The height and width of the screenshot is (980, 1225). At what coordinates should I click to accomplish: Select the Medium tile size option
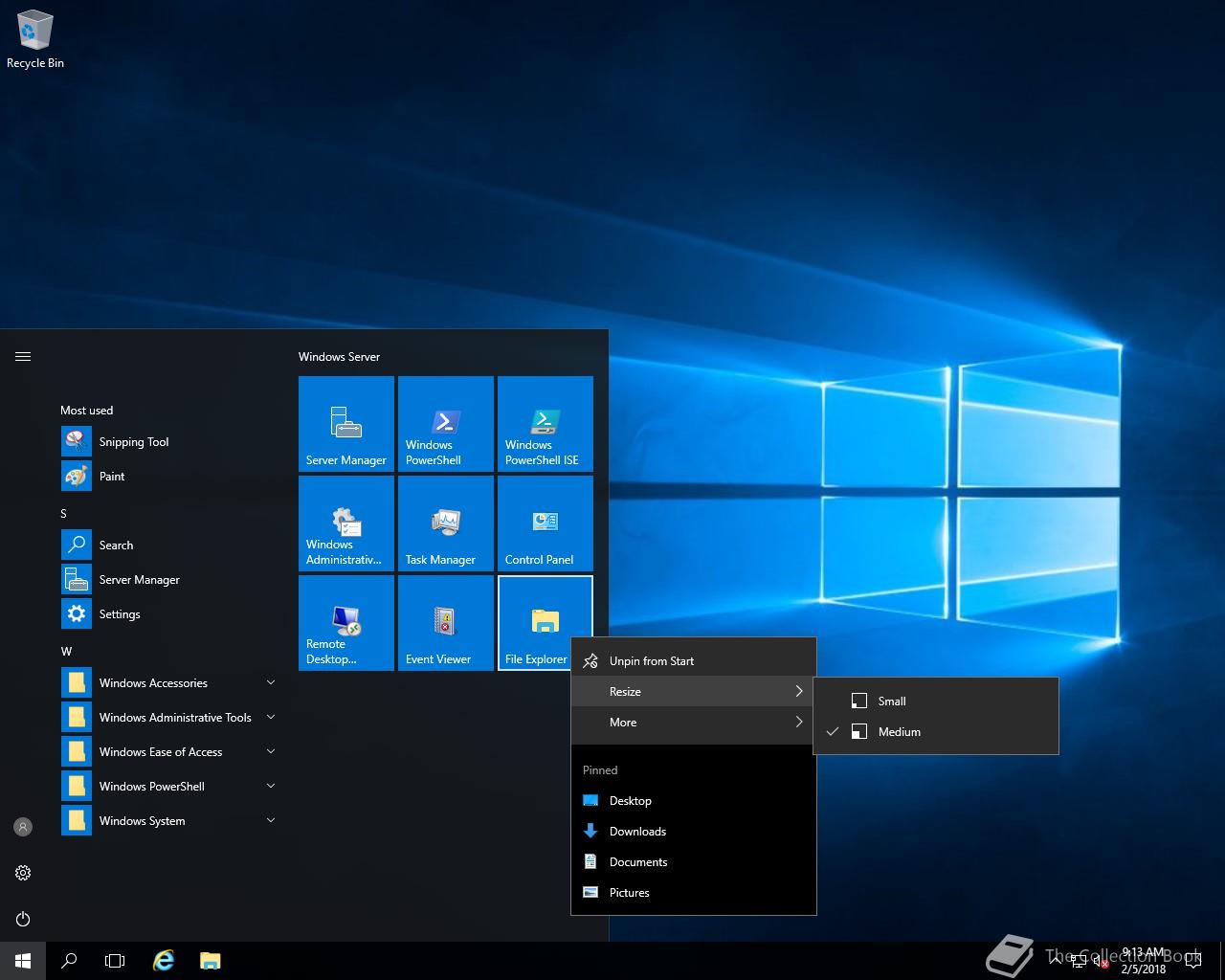coord(936,731)
